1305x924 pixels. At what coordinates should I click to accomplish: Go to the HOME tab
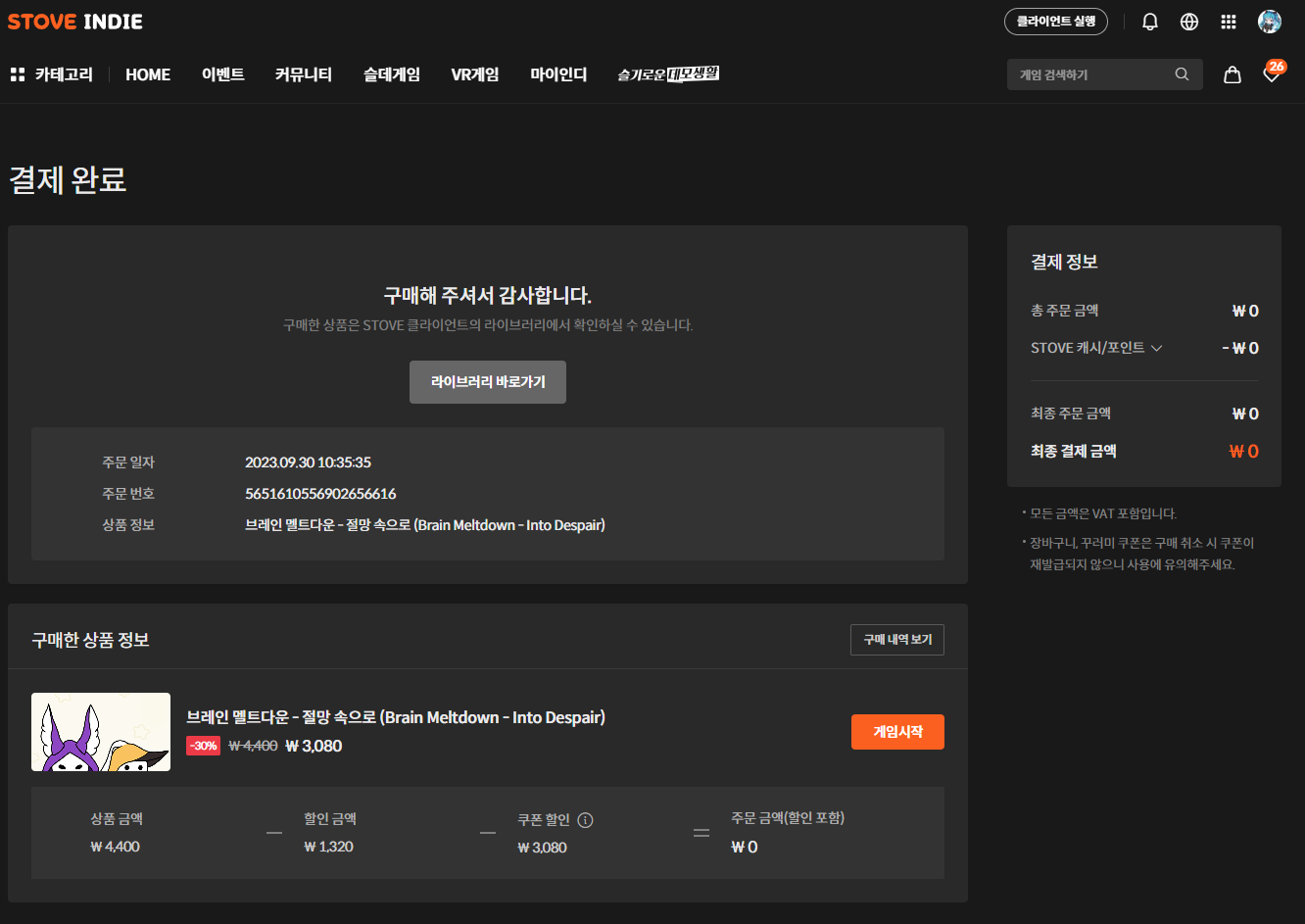pyautogui.click(x=148, y=74)
